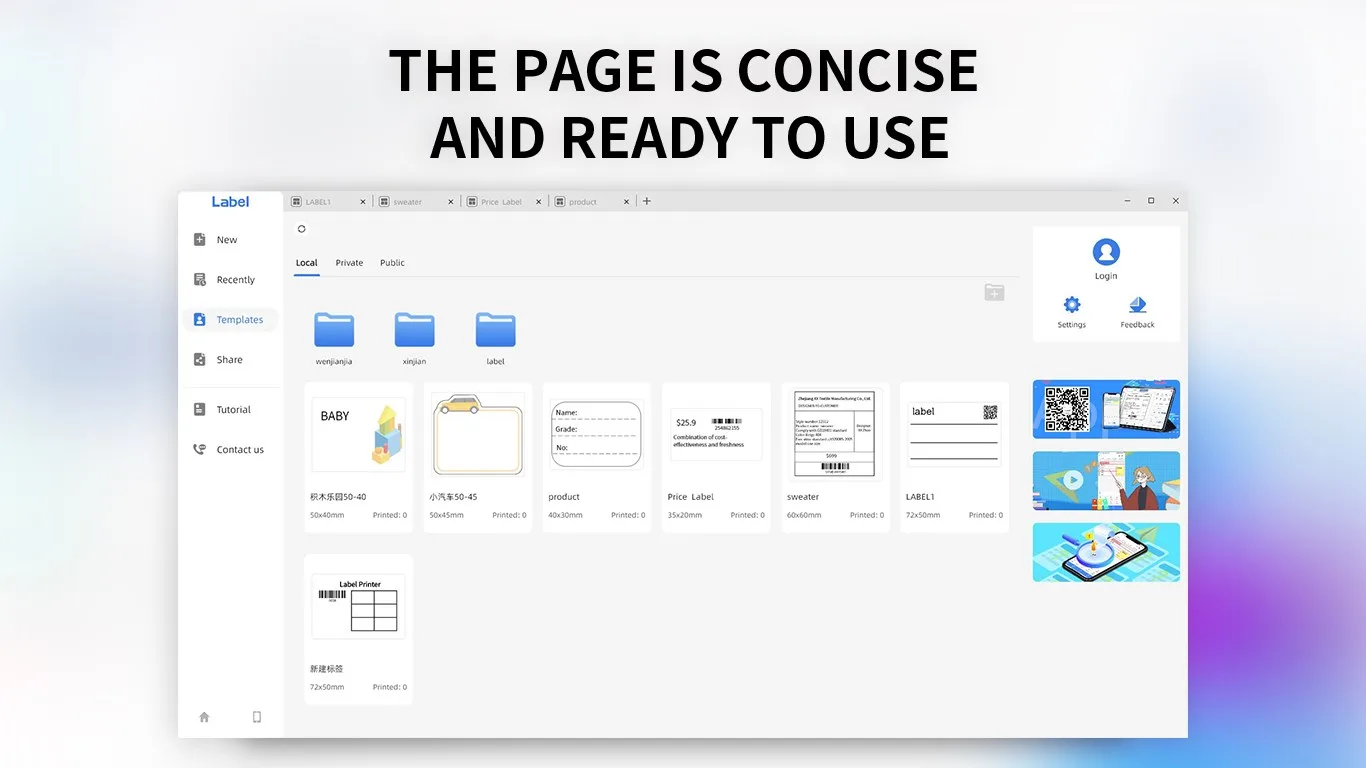Open the Price Label template thumbnail

coord(716,434)
